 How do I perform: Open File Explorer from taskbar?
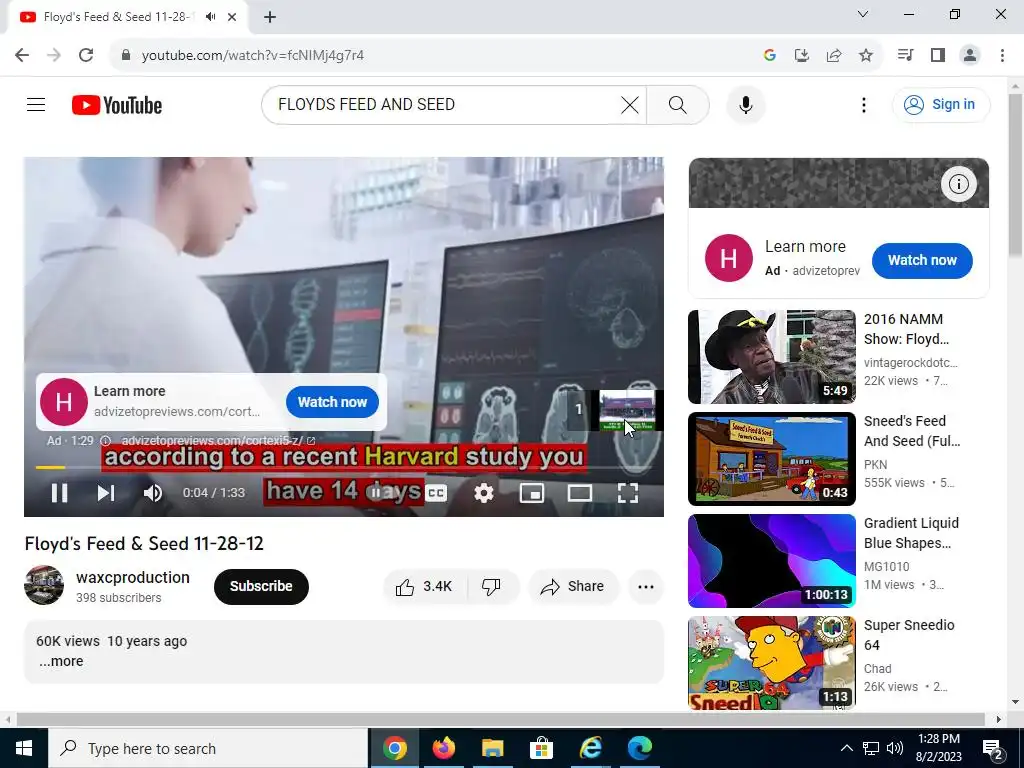tap(492, 748)
